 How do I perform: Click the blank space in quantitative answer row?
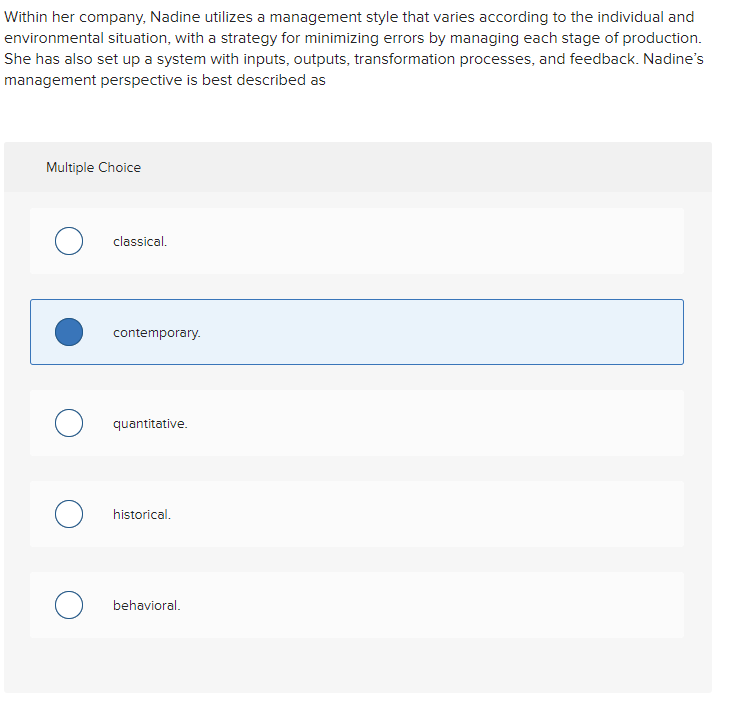[x=422, y=423]
